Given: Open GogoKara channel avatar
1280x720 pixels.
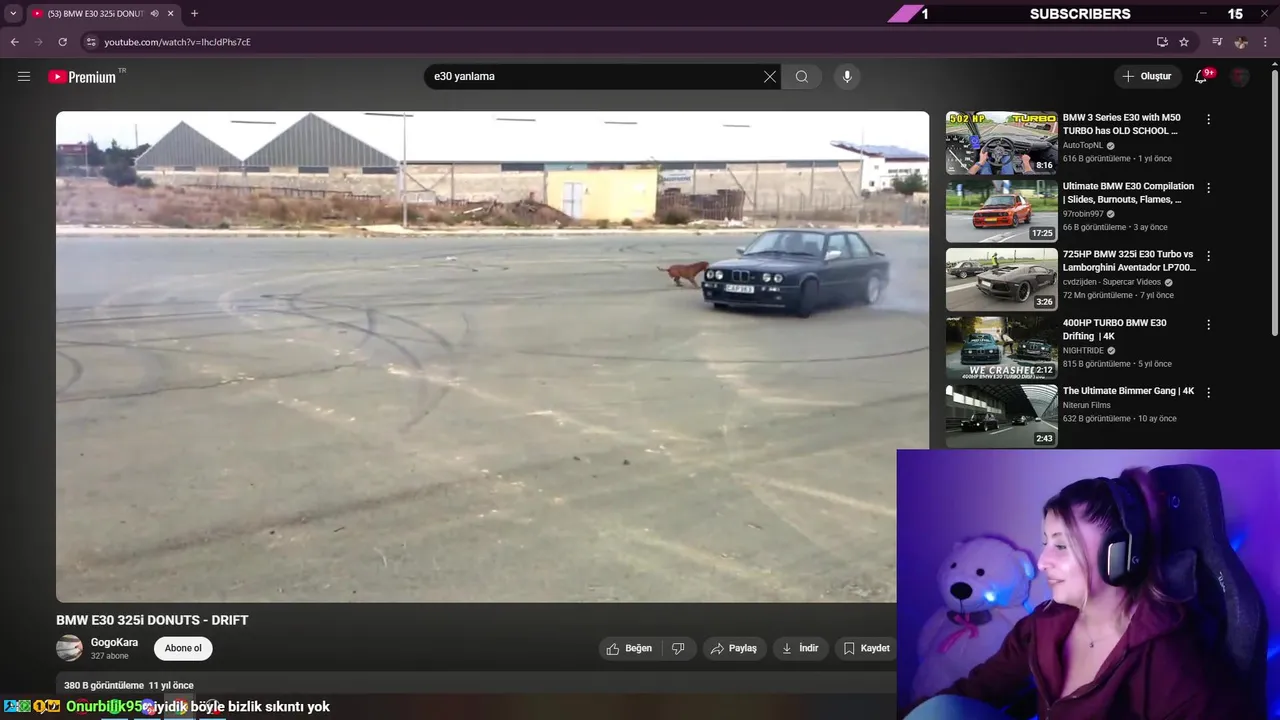Looking at the screenshot, I should [x=69, y=648].
